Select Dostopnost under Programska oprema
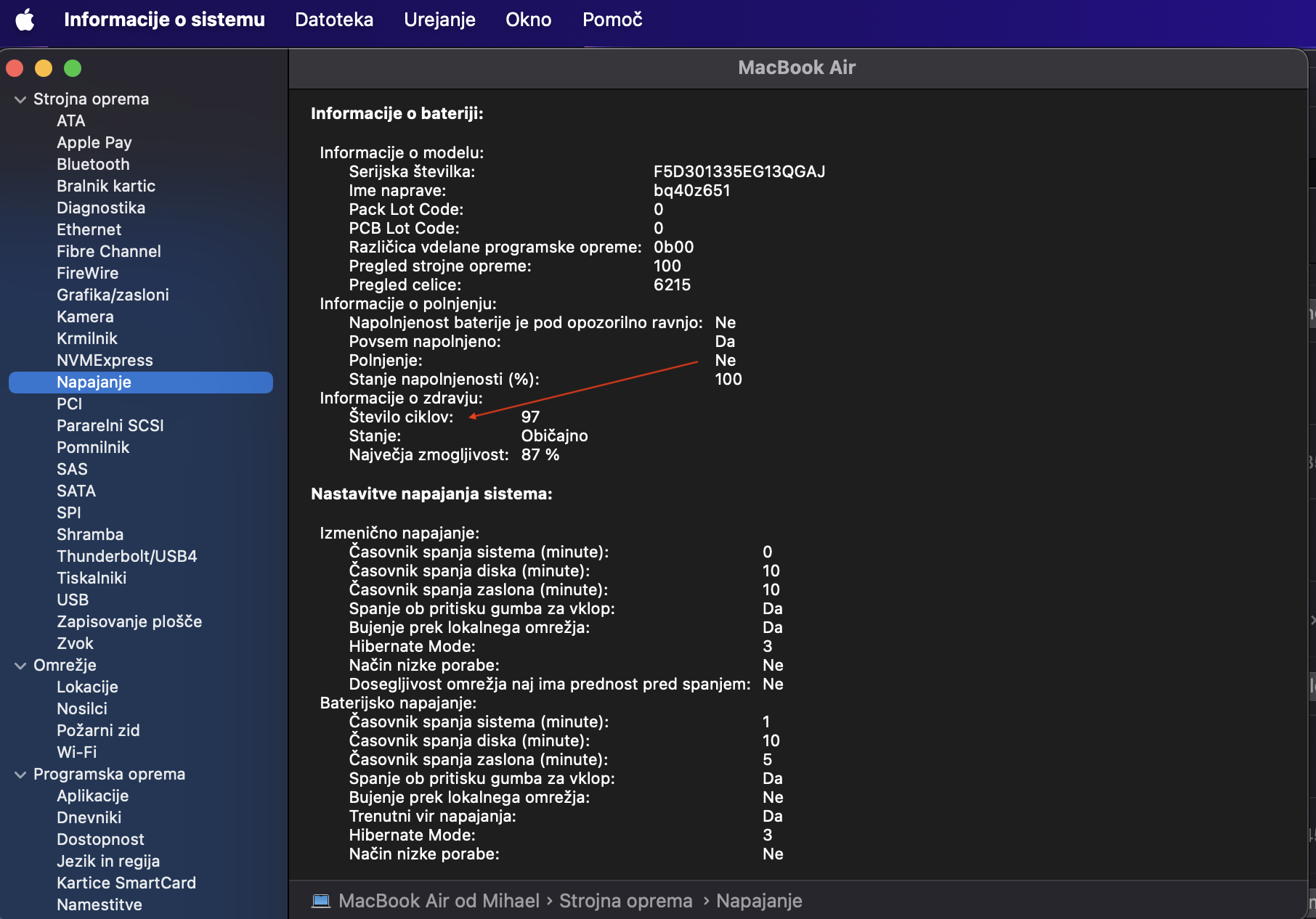The width and height of the screenshot is (1316, 919). coord(100,839)
